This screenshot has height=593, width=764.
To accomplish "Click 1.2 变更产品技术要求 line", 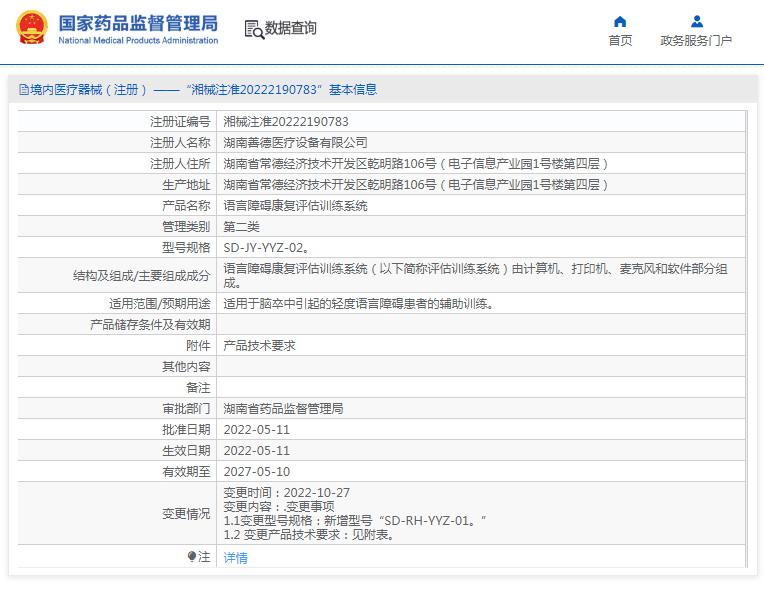I will click(x=309, y=535).
